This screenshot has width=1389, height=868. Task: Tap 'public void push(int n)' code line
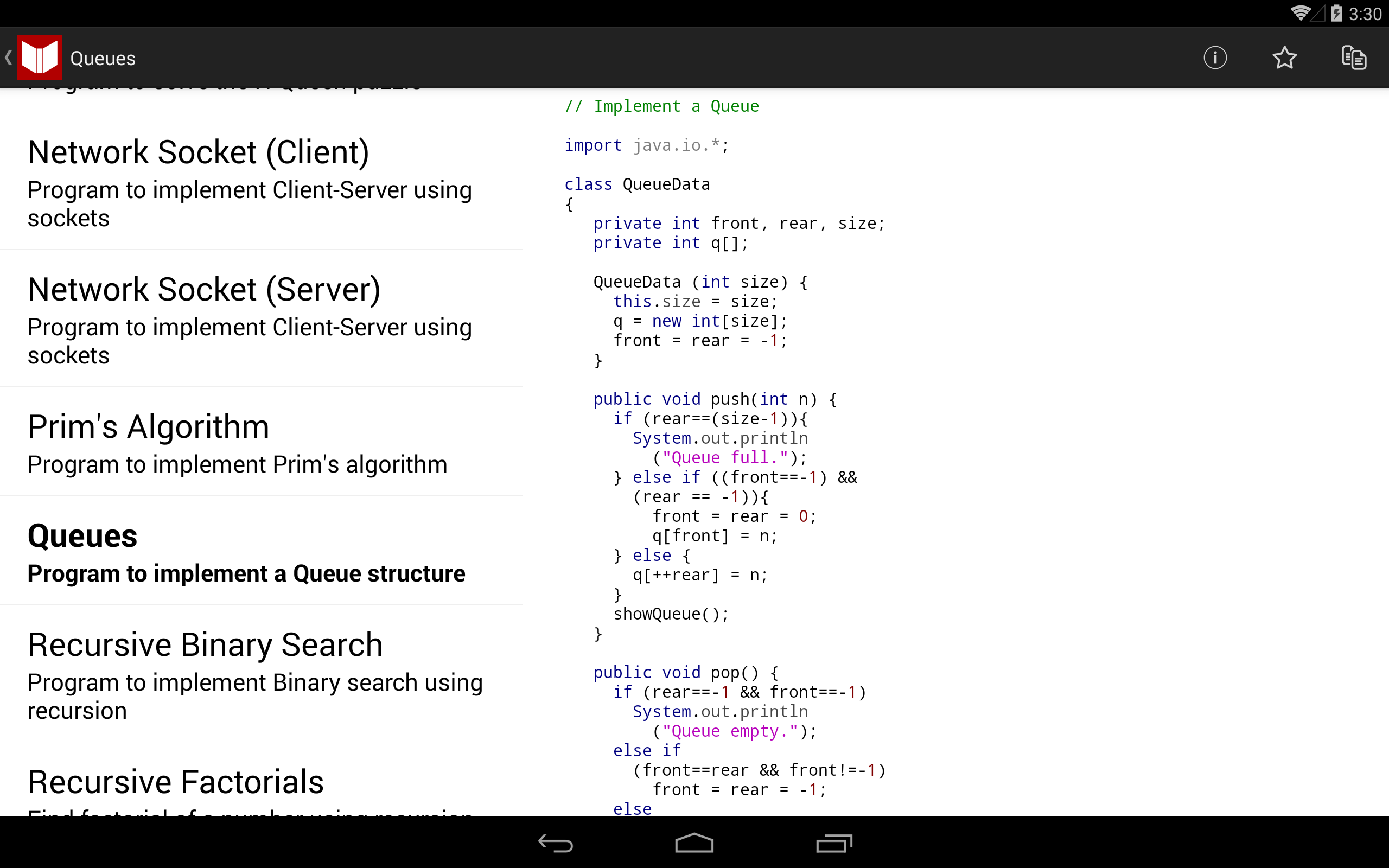[x=715, y=399]
